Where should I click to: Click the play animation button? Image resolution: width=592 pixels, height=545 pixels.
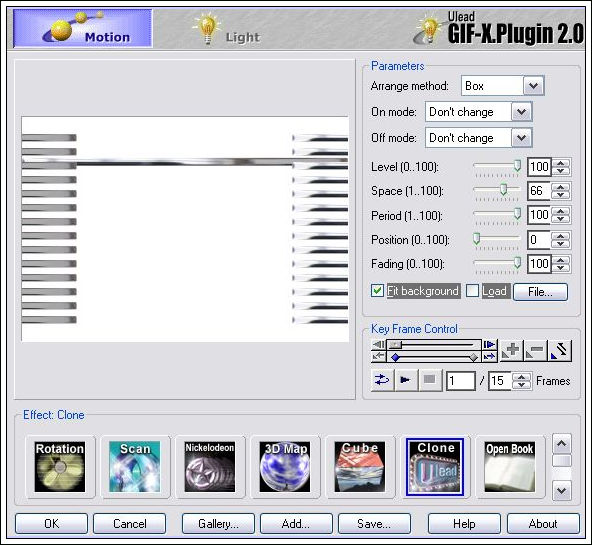pyautogui.click(x=406, y=380)
